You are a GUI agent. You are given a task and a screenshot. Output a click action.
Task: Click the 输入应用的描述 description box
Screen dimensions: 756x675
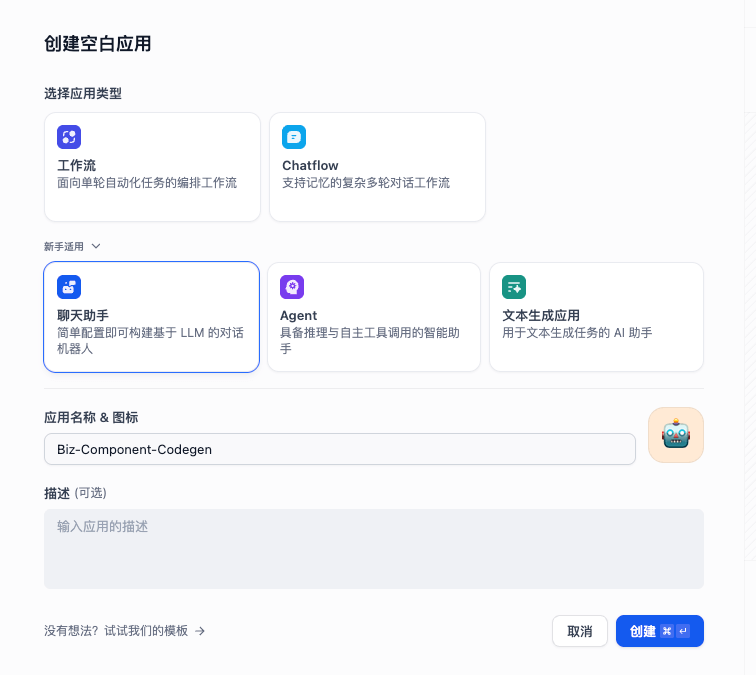point(374,549)
